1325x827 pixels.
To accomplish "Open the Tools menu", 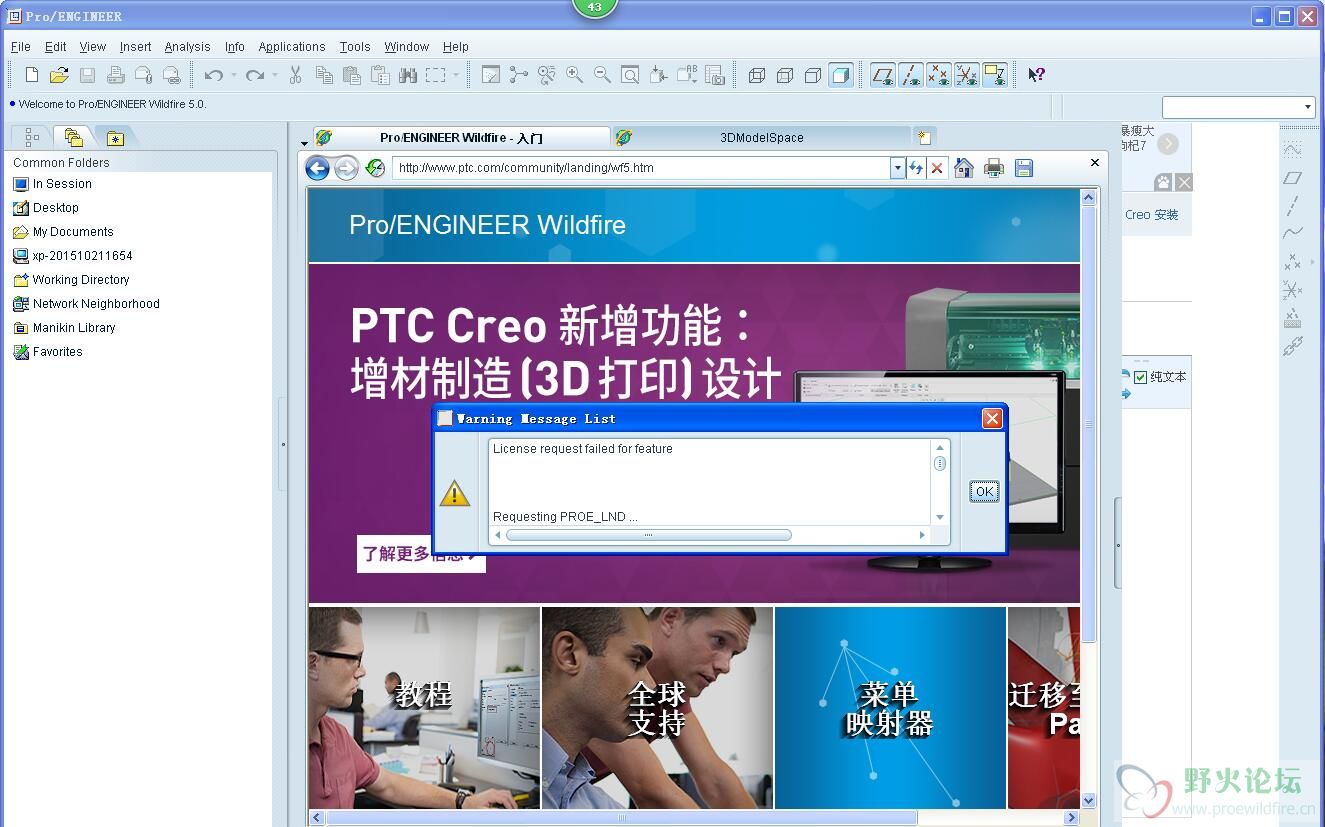I will [355, 47].
